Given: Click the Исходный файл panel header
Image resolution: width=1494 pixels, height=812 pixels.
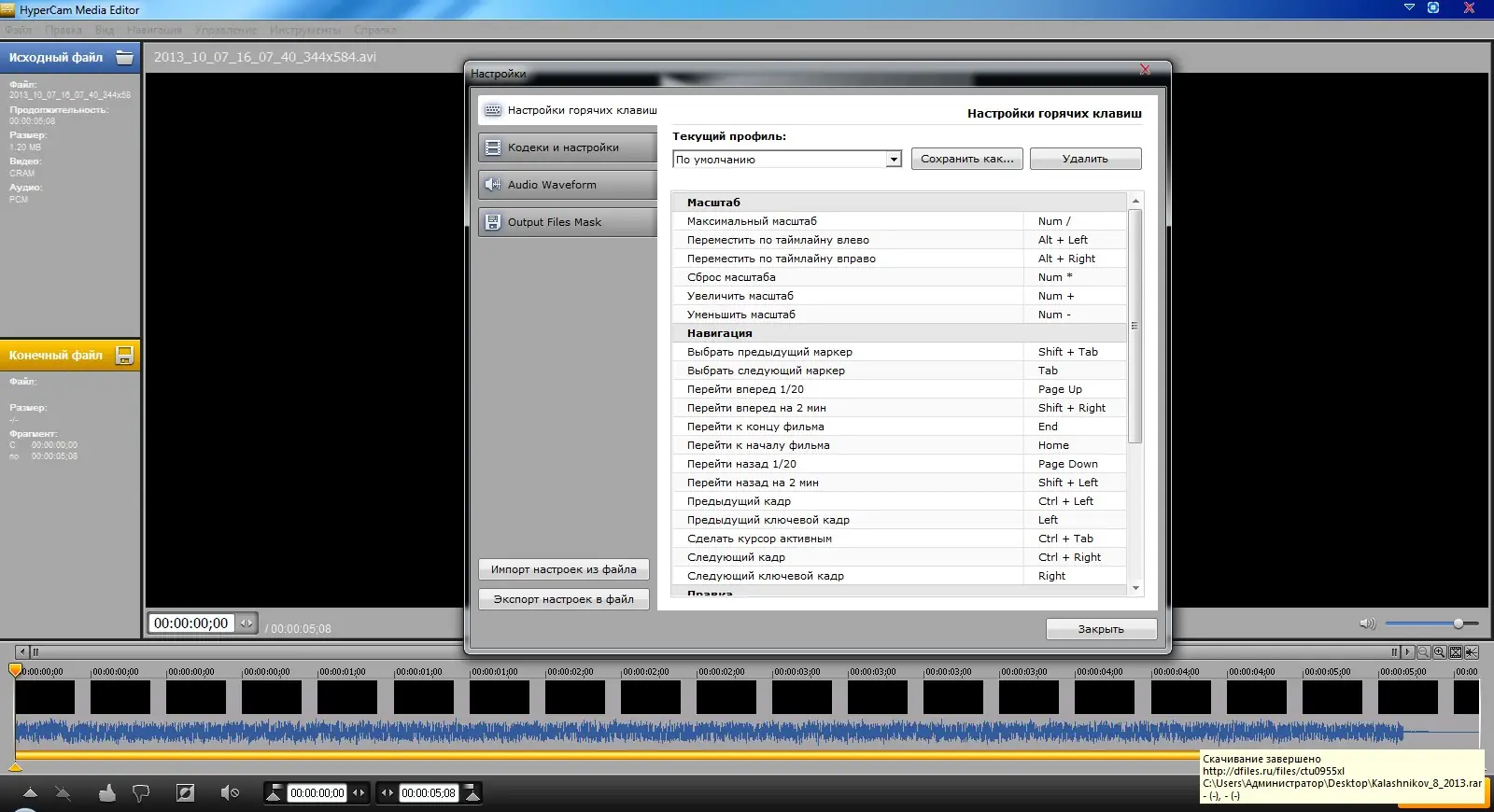Looking at the screenshot, I should (70, 58).
